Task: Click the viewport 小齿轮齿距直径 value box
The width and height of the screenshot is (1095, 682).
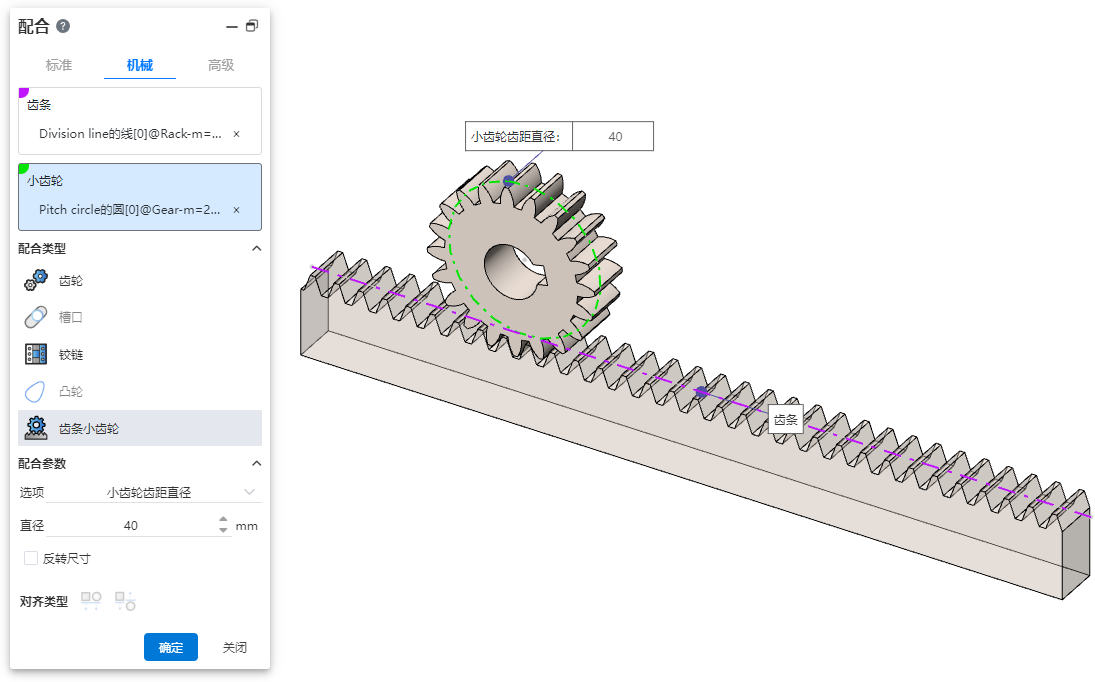Action: pyautogui.click(x=614, y=137)
